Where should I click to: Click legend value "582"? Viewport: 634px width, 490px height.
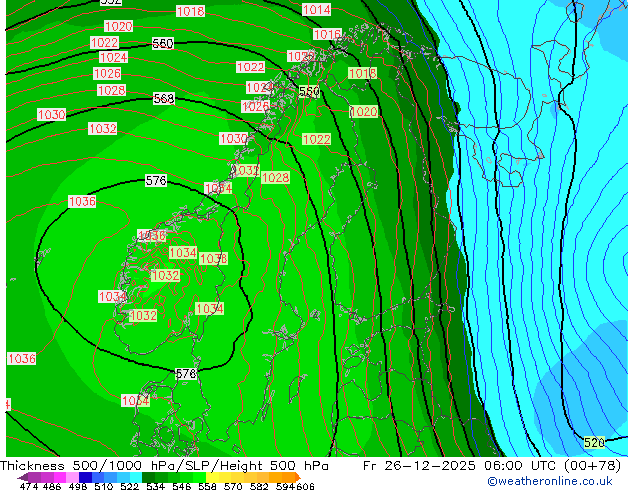(x=259, y=486)
